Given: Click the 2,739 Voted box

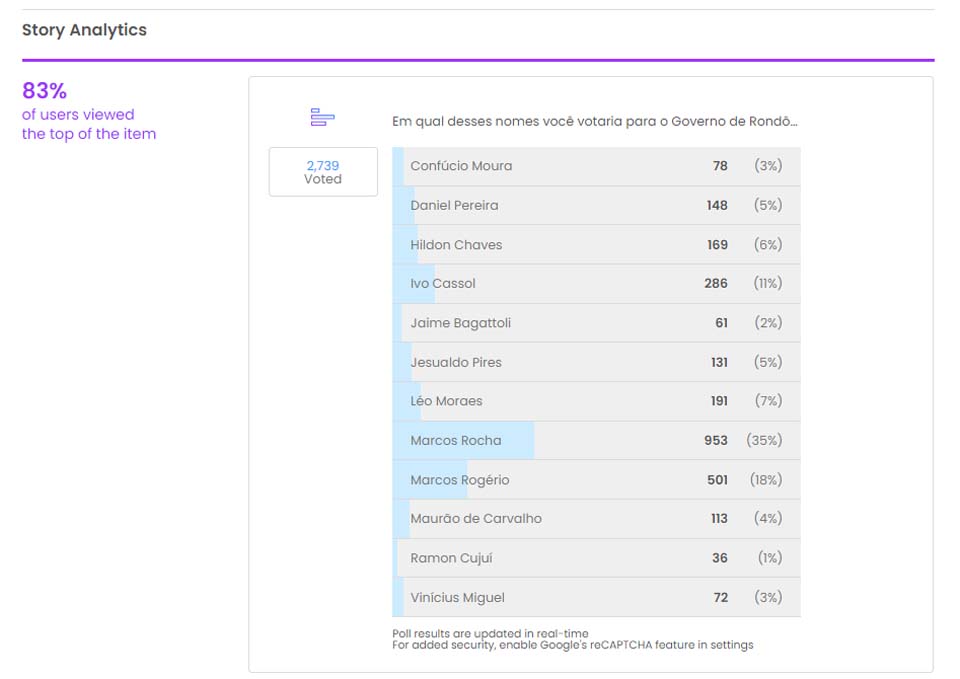Looking at the screenshot, I should point(323,172).
